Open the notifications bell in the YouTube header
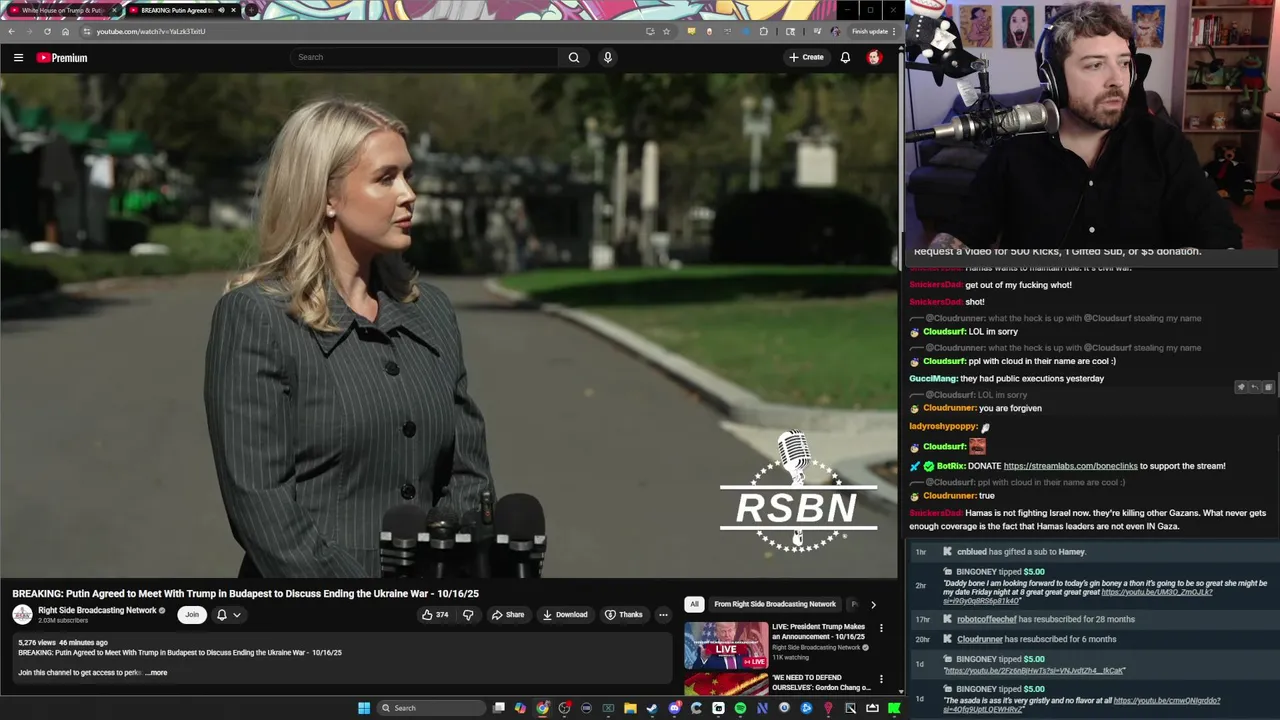The image size is (1280, 720). [x=845, y=57]
